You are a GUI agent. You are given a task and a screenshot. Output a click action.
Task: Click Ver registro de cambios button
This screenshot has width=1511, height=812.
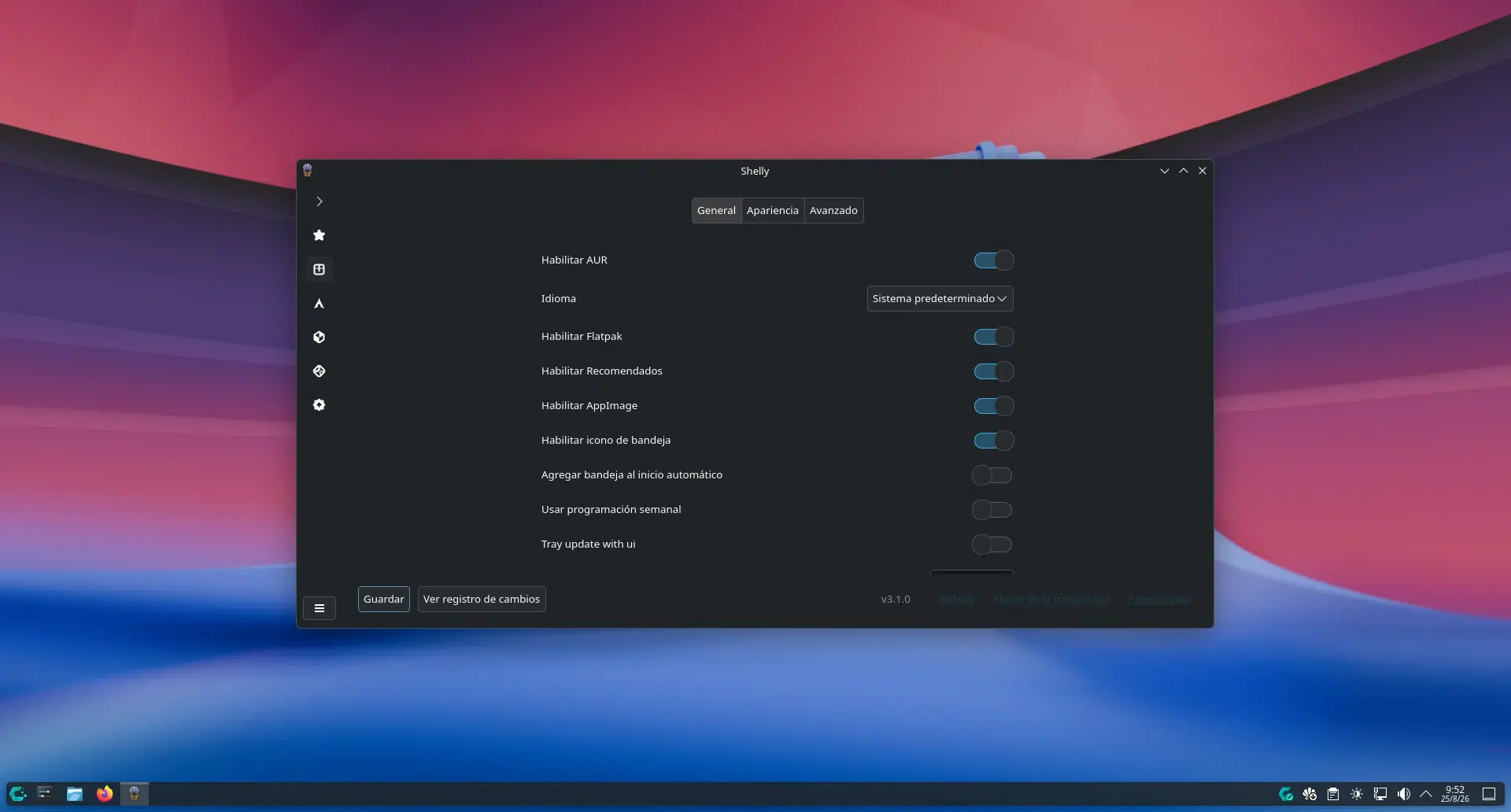(x=482, y=600)
